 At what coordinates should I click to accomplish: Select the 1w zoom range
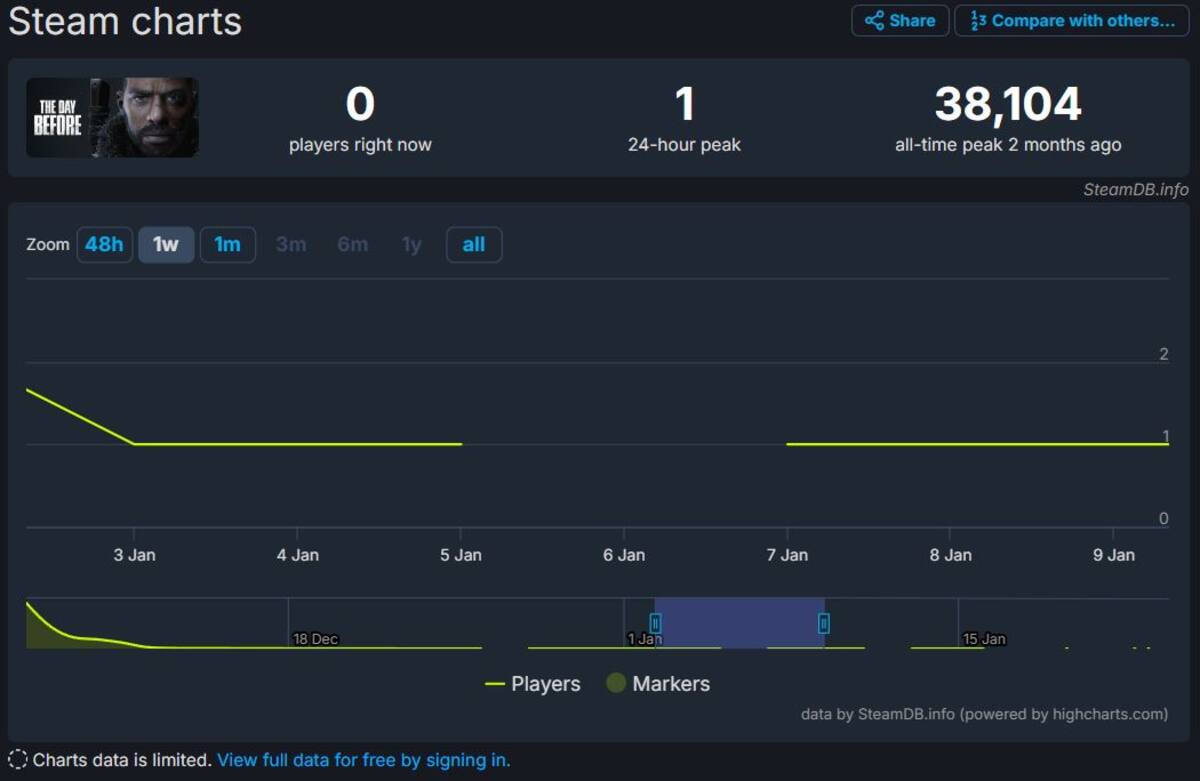pos(166,245)
